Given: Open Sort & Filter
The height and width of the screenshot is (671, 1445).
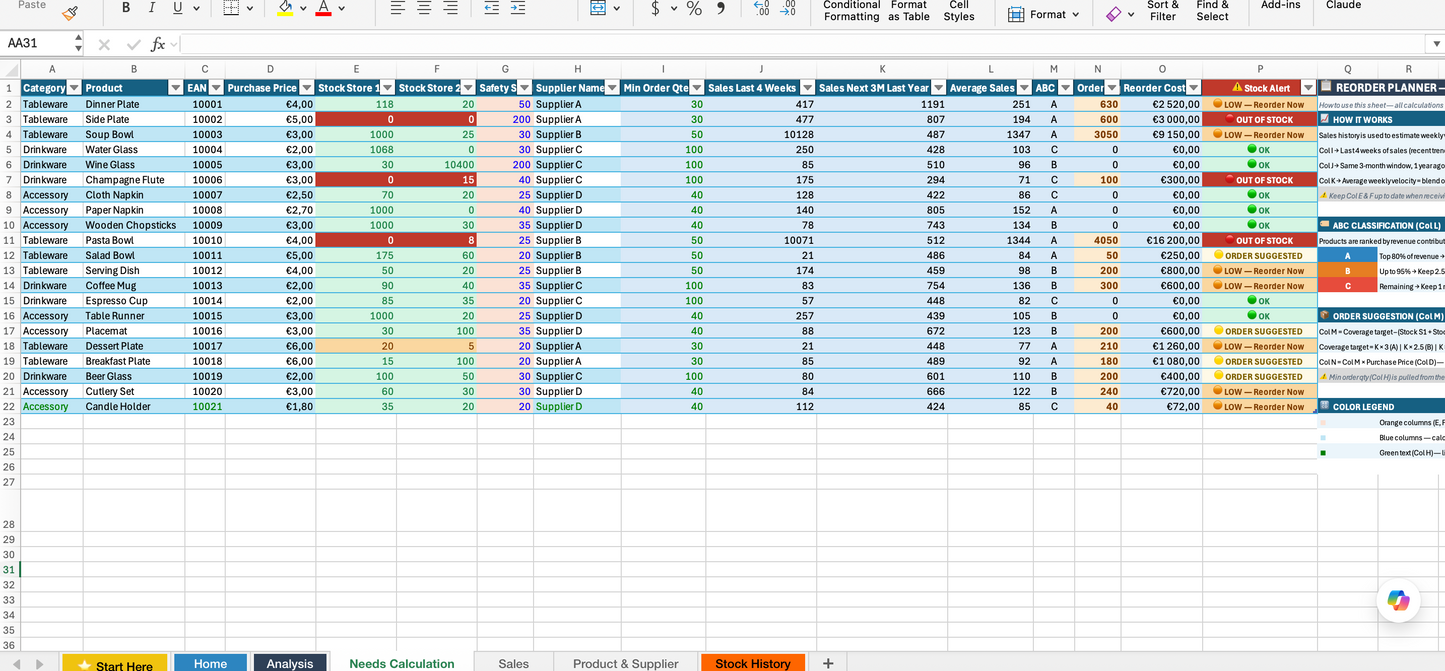Looking at the screenshot, I should tap(1163, 10).
